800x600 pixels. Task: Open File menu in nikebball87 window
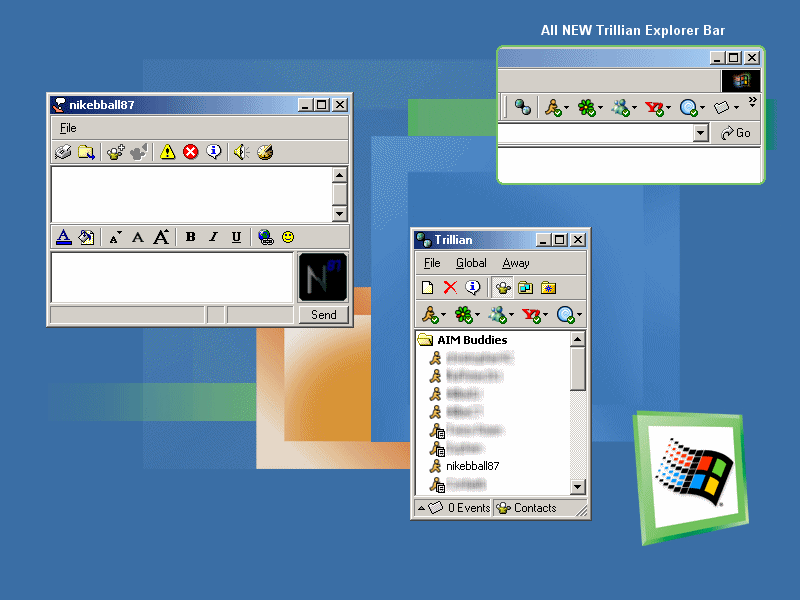[x=68, y=128]
